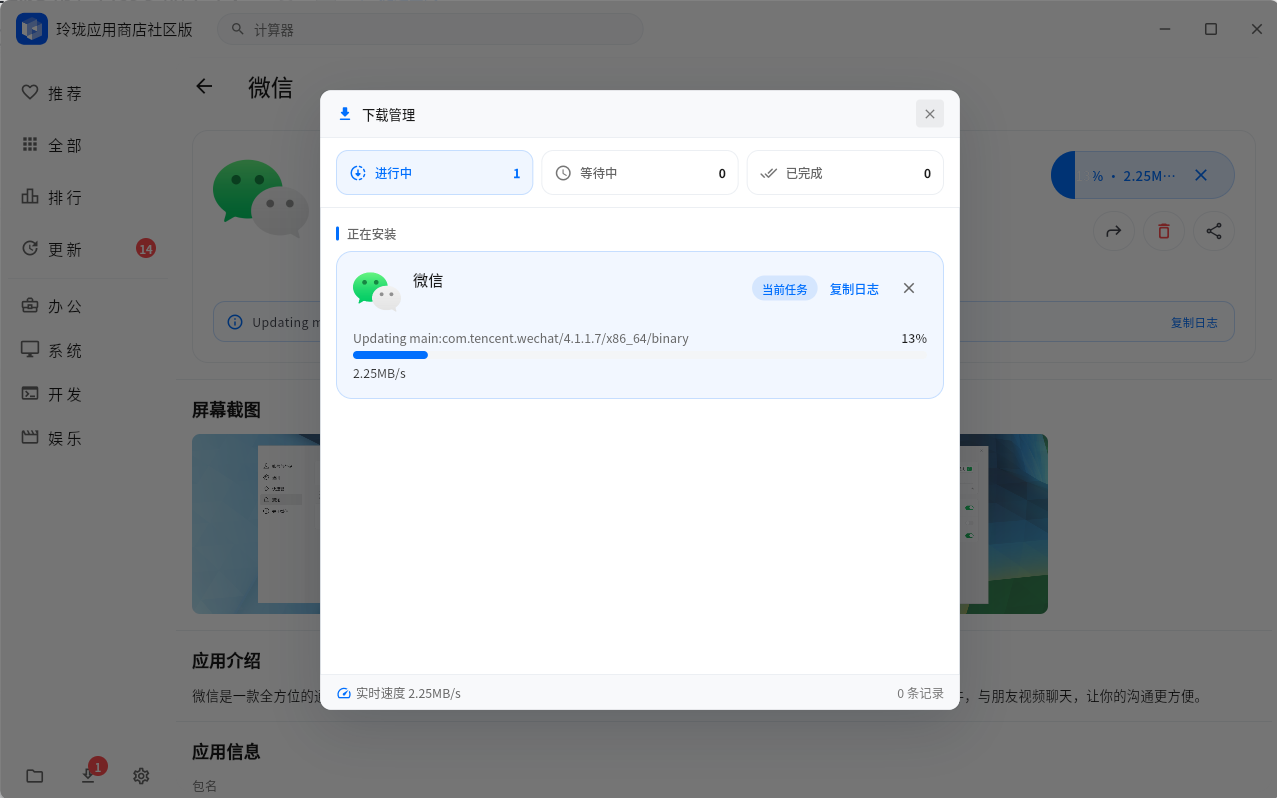1277x798 pixels.
Task: Close the download manager dialog
Action: coord(929,114)
